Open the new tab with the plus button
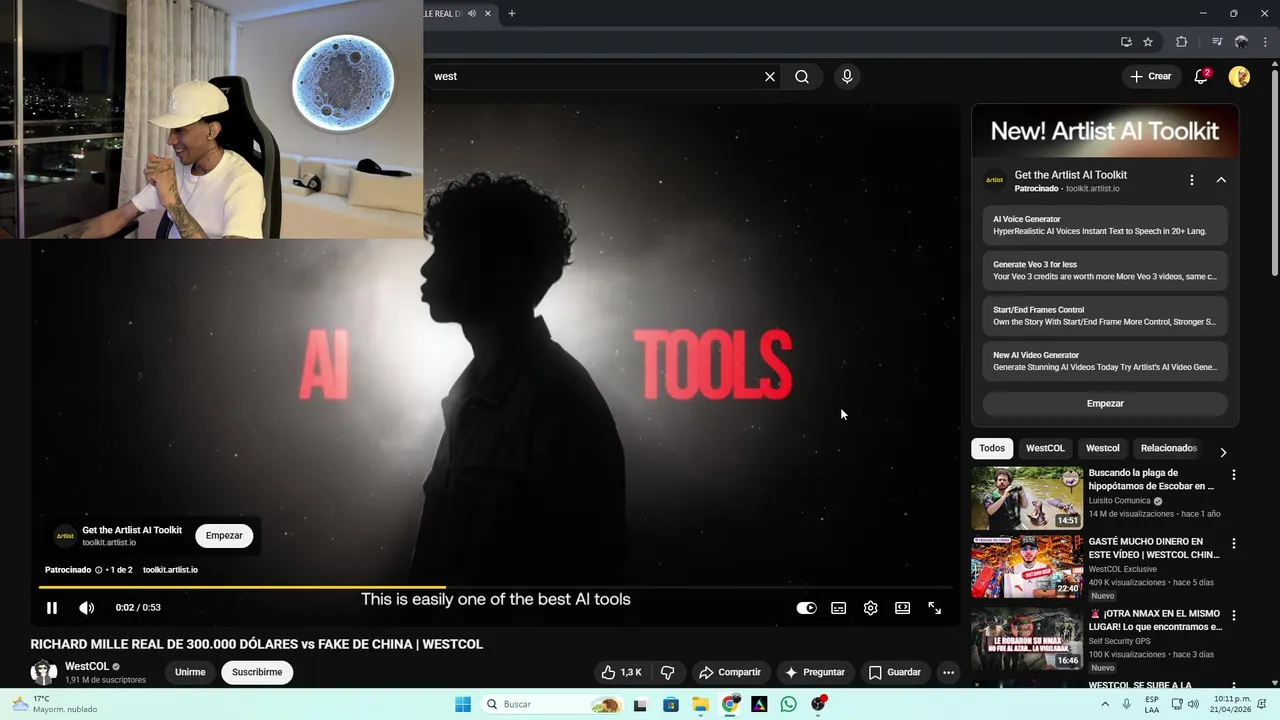This screenshot has width=1280, height=720. pyautogui.click(x=512, y=13)
